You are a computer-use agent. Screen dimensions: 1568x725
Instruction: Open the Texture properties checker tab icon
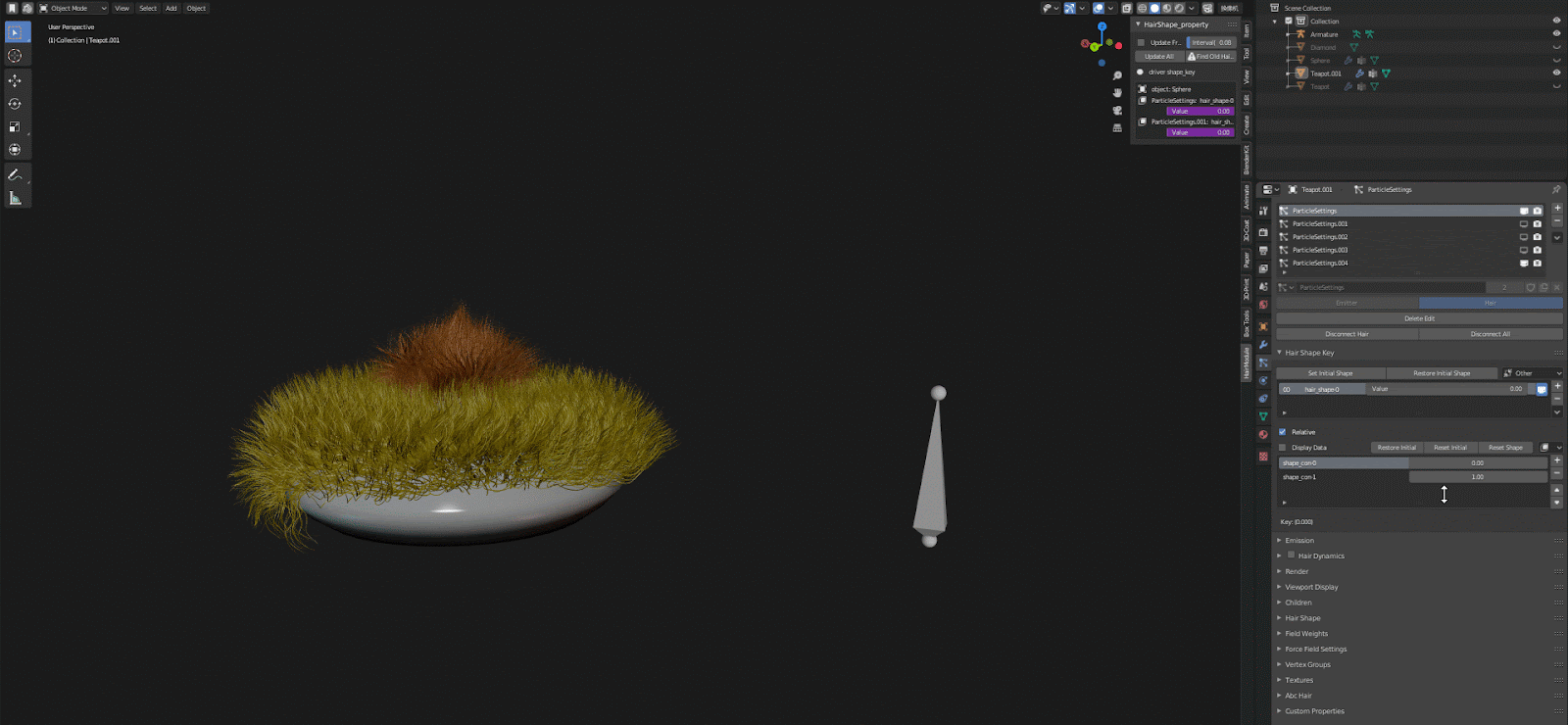(x=1263, y=457)
